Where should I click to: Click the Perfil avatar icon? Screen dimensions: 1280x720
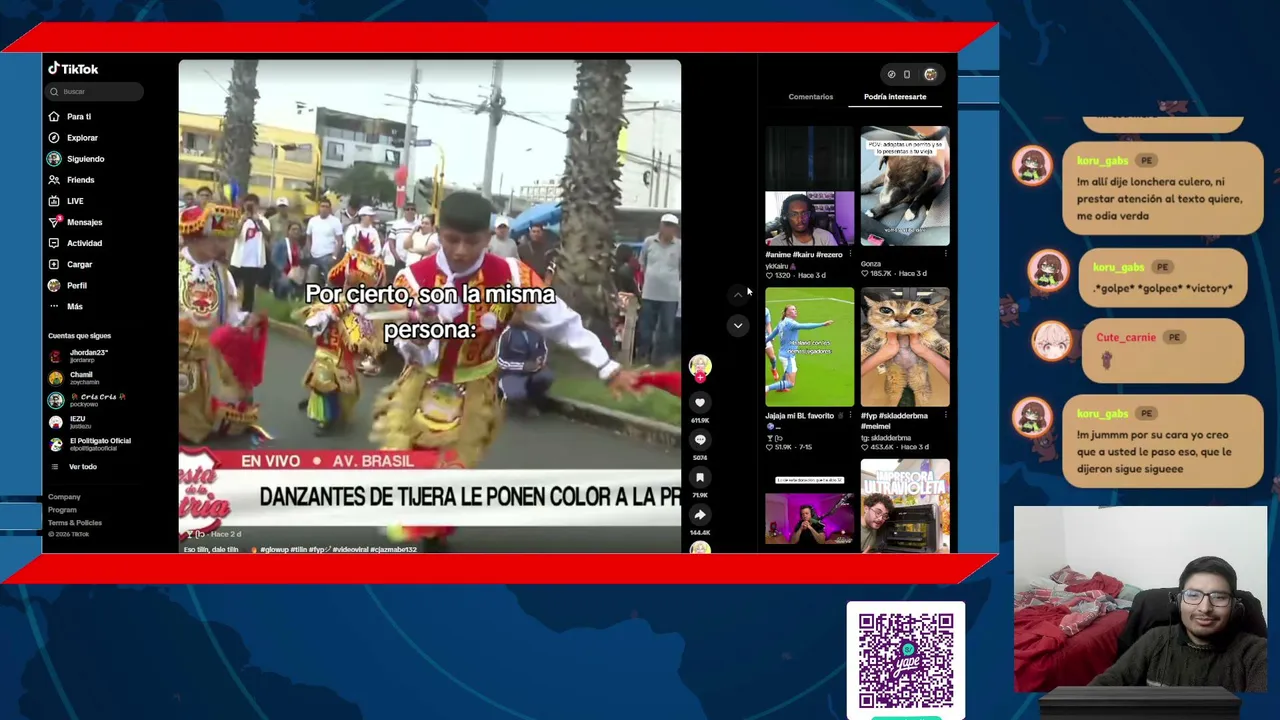[x=54, y=286]
